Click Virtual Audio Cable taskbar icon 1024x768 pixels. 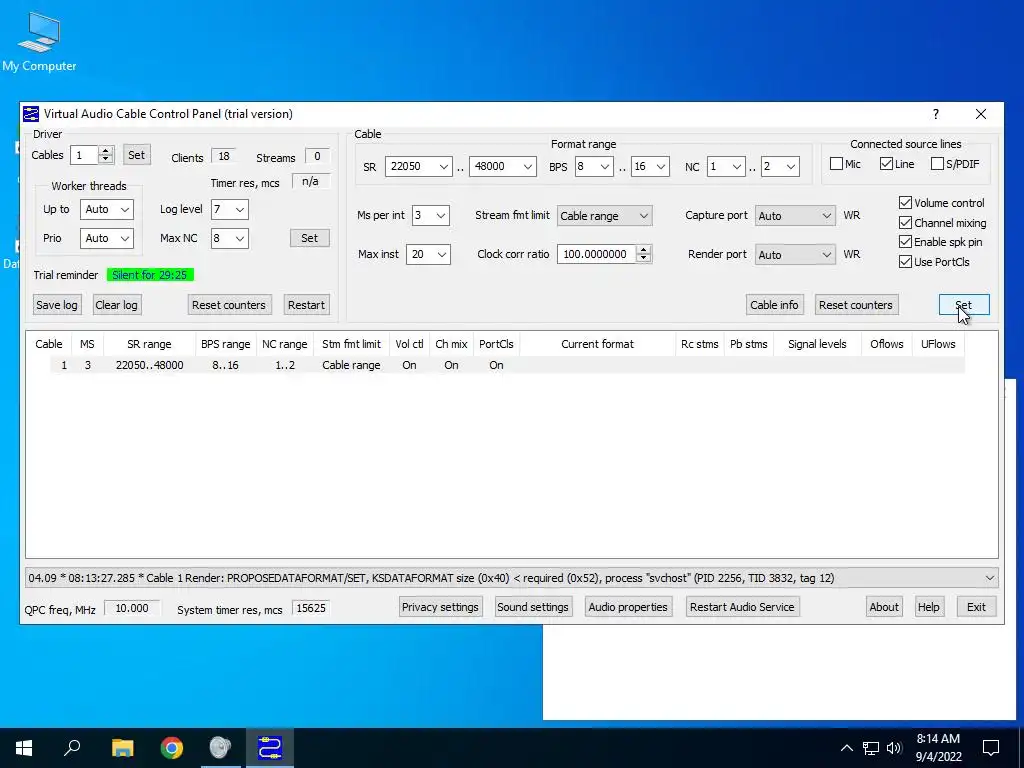(x=270, y=748)
